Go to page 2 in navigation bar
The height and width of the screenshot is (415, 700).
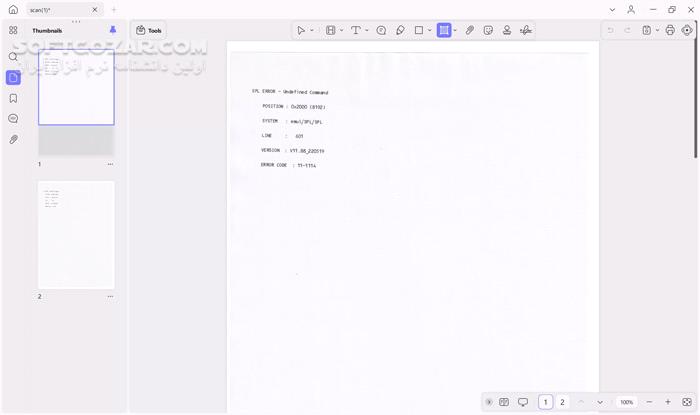[562, 402]
